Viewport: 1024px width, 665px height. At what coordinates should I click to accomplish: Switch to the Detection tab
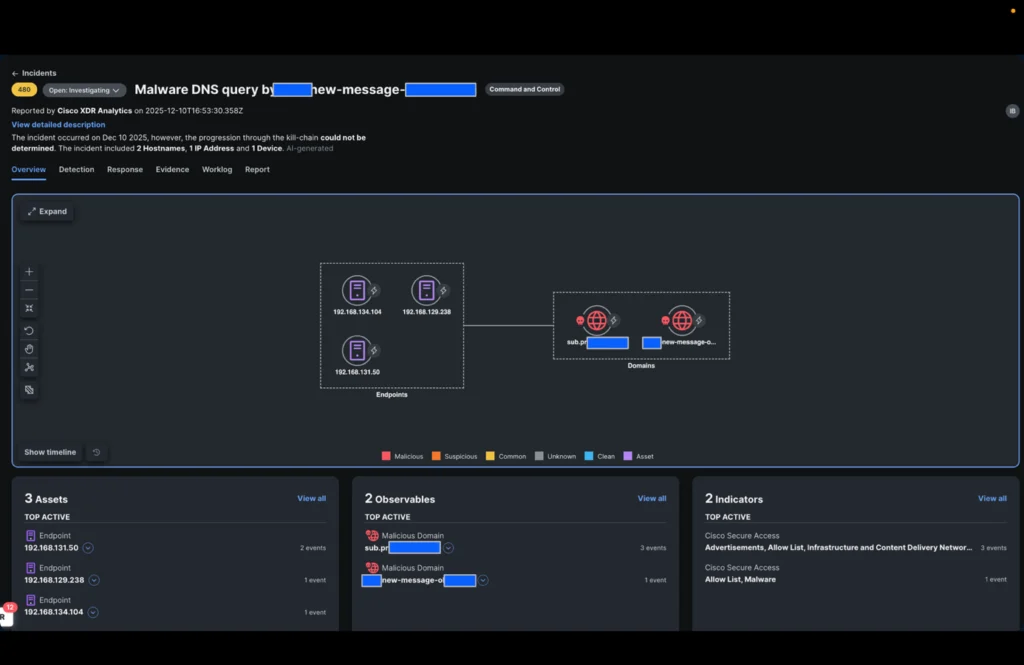(x=76, y=170)
